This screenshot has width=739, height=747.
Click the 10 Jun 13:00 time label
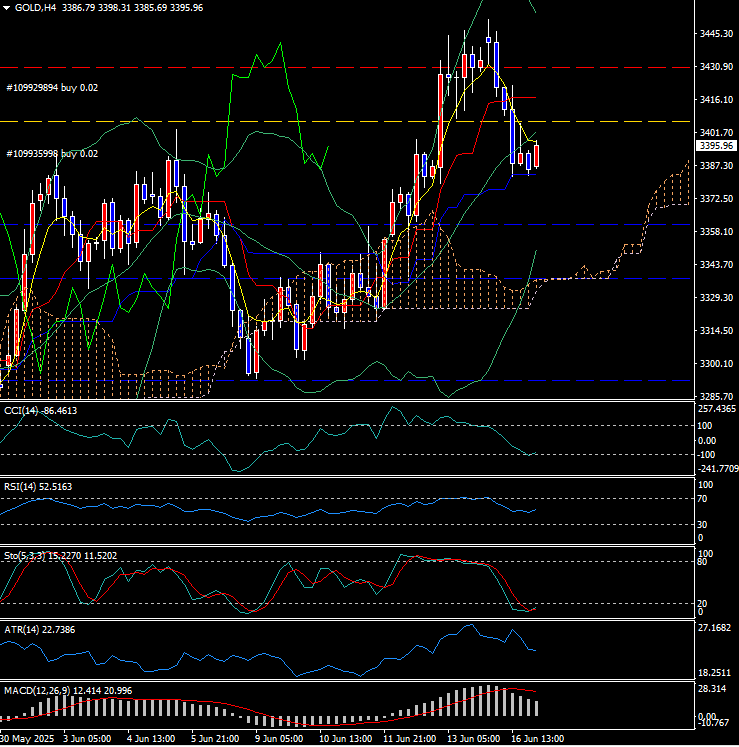(345, 738)
